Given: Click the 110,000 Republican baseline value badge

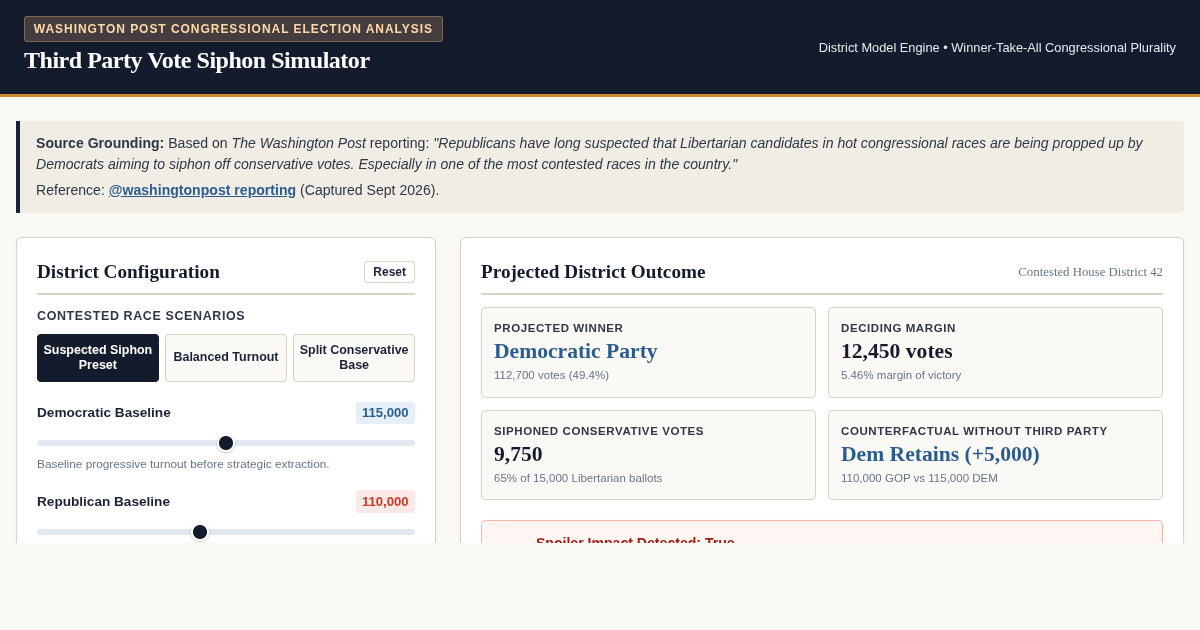Looking at the screenshot, I should pos(385,502).
